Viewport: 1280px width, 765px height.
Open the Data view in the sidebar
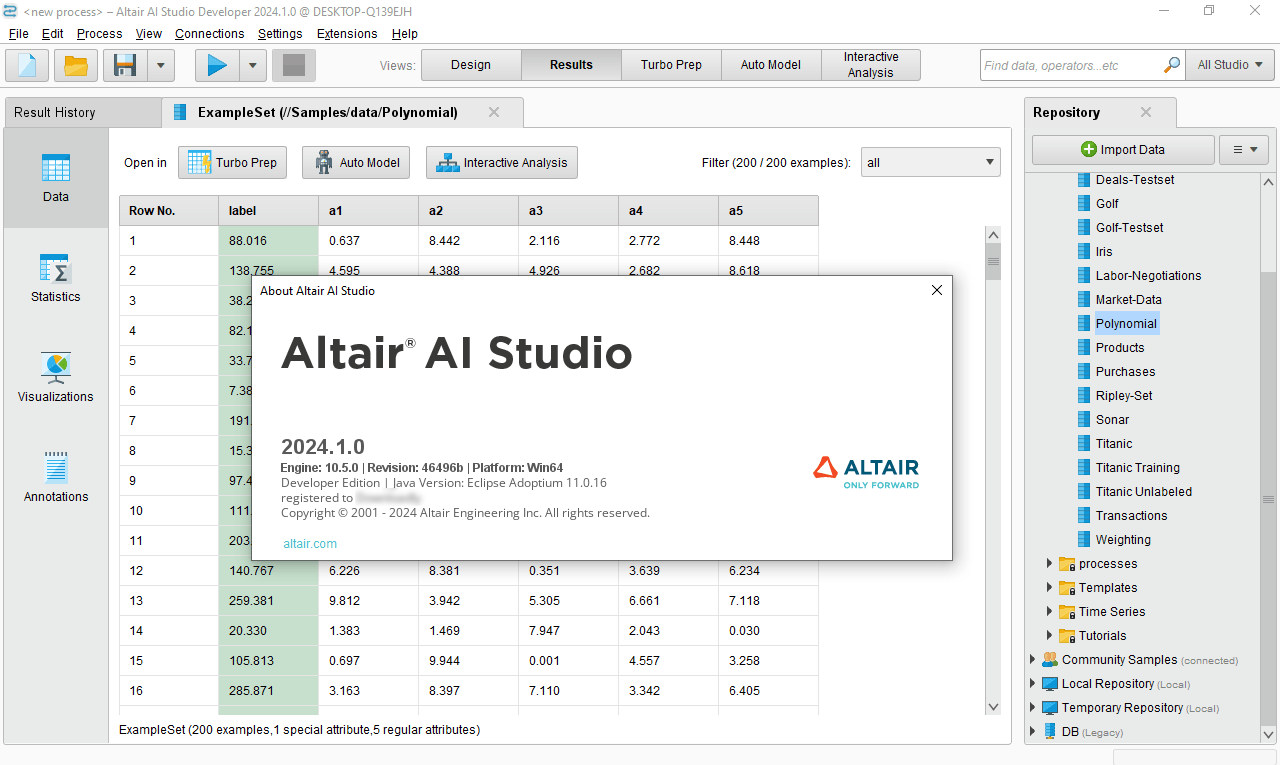56,178
